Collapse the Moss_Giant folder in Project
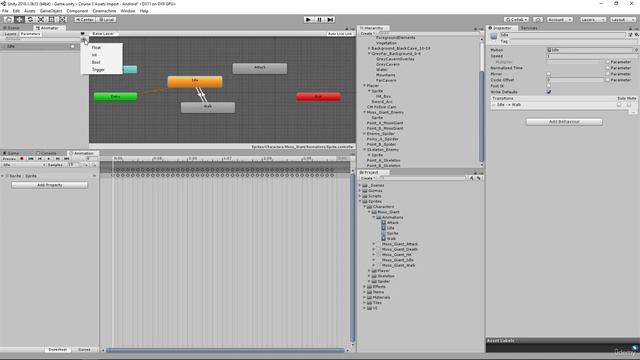Image resolution: width=640 pixels, height=360 pixels. click(369, 212)
